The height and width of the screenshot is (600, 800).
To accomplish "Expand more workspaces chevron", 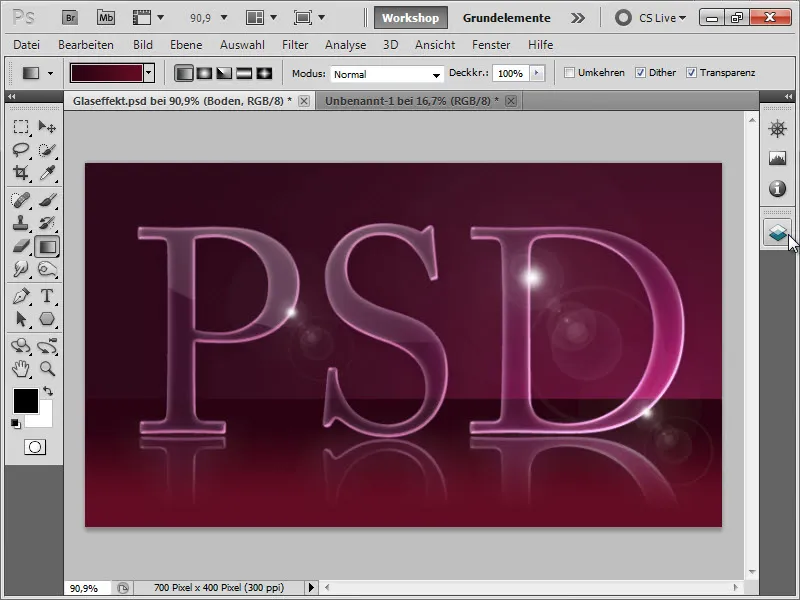I will coord(578,18).
